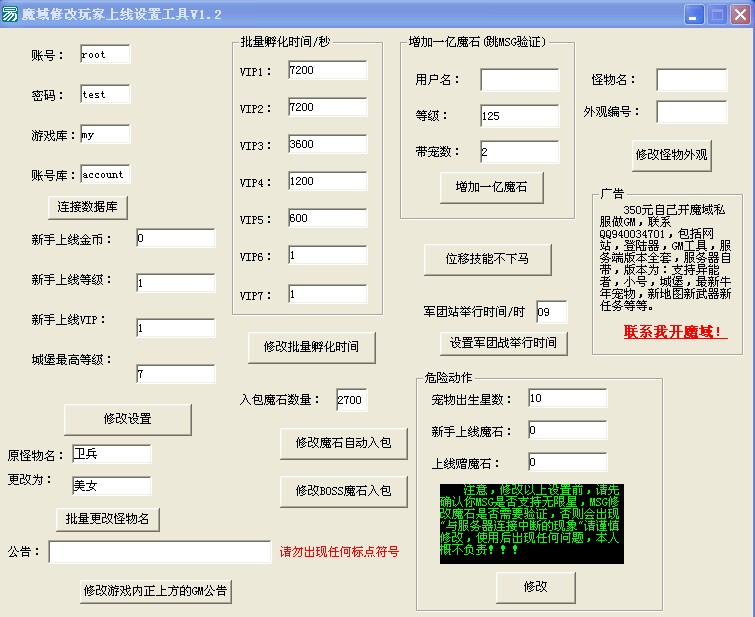Focus the 宠物出生星数 input field
The image size is (755, 617).
click(566, 399)
